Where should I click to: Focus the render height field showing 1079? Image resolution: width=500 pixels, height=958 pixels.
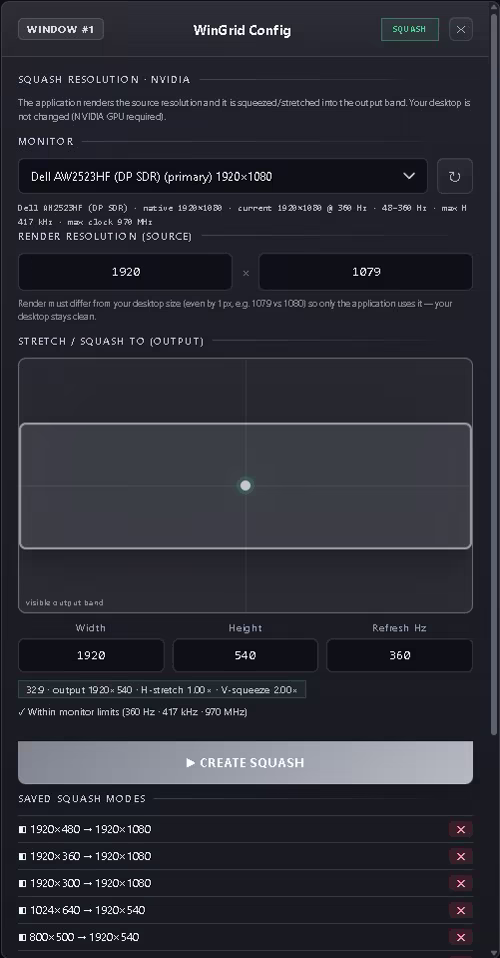coord(366,272)
